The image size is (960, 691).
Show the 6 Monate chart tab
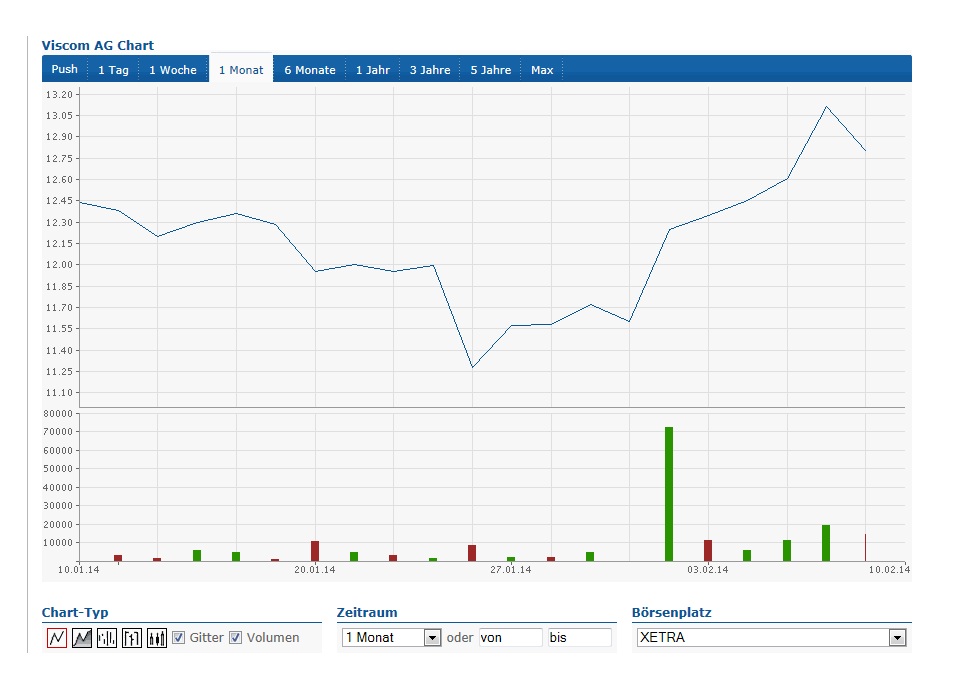[x=310, y=70]
